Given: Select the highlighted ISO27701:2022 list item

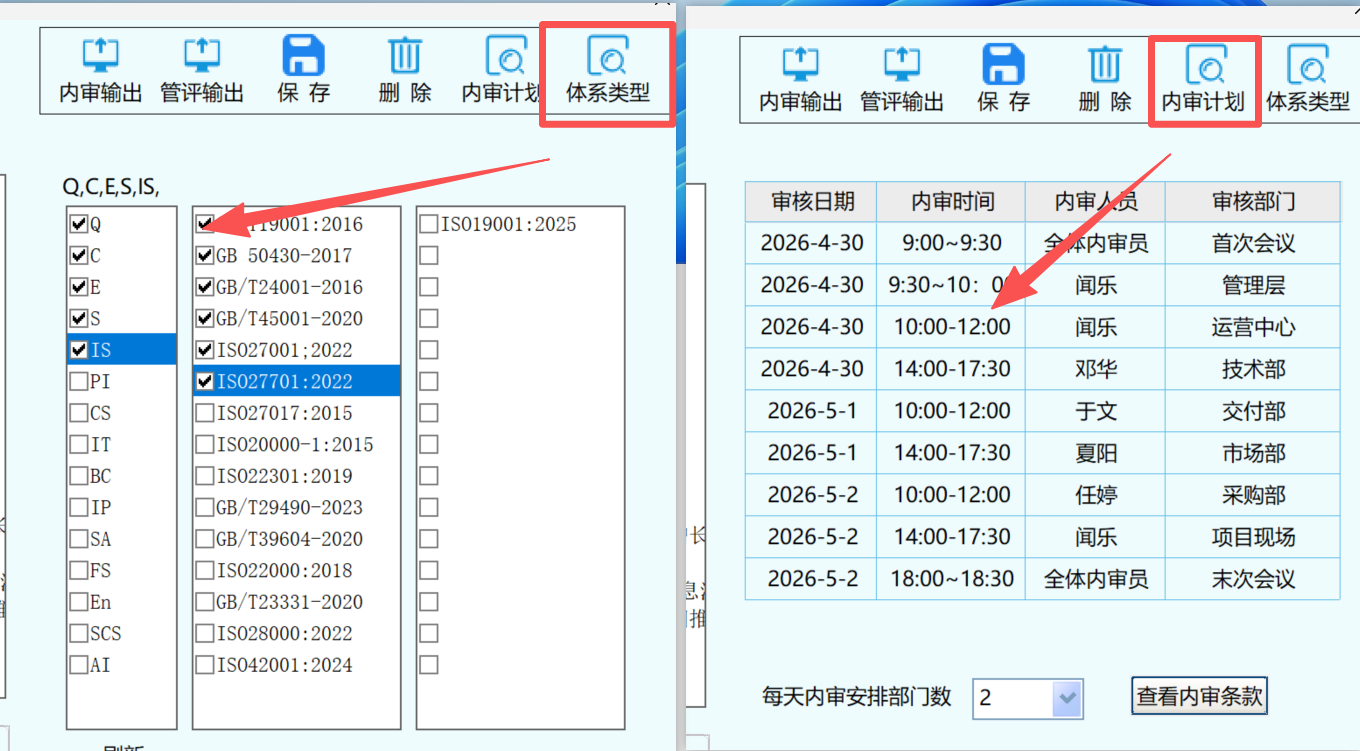Looking at the screenshot, I should 284,381.
